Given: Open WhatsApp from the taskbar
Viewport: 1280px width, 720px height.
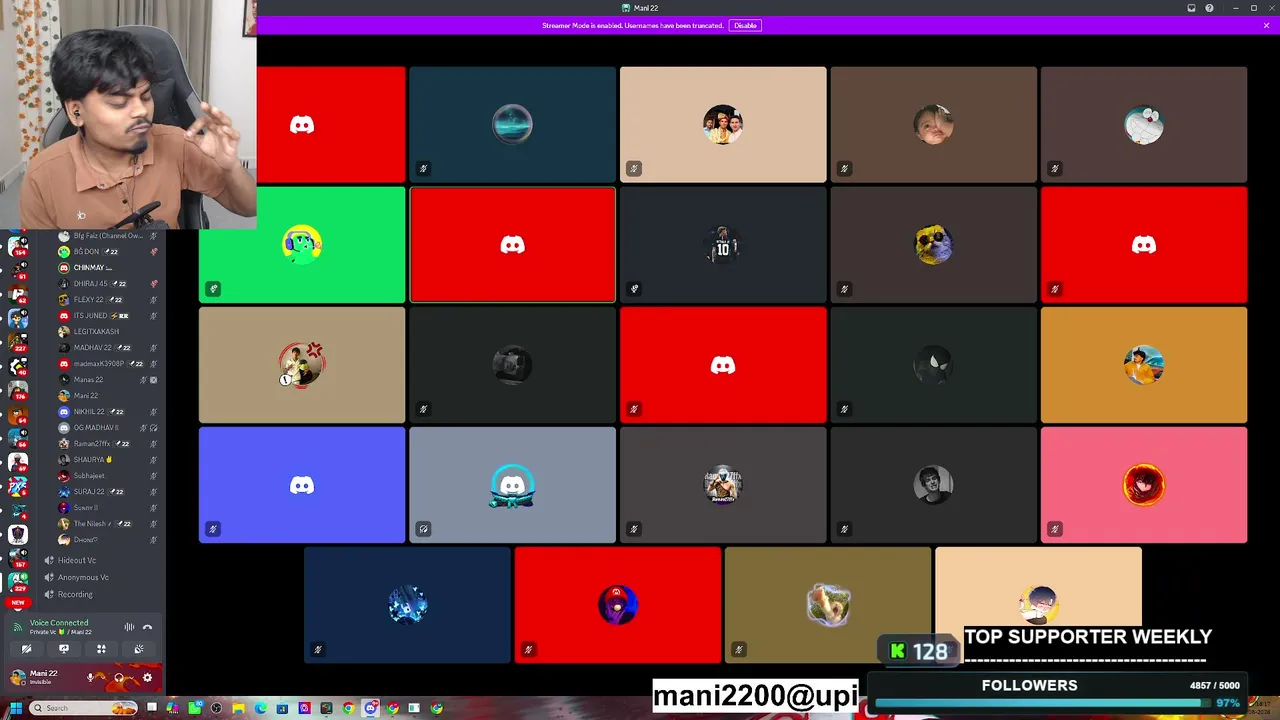Looking at the screenshot, I should click(194, 708).
